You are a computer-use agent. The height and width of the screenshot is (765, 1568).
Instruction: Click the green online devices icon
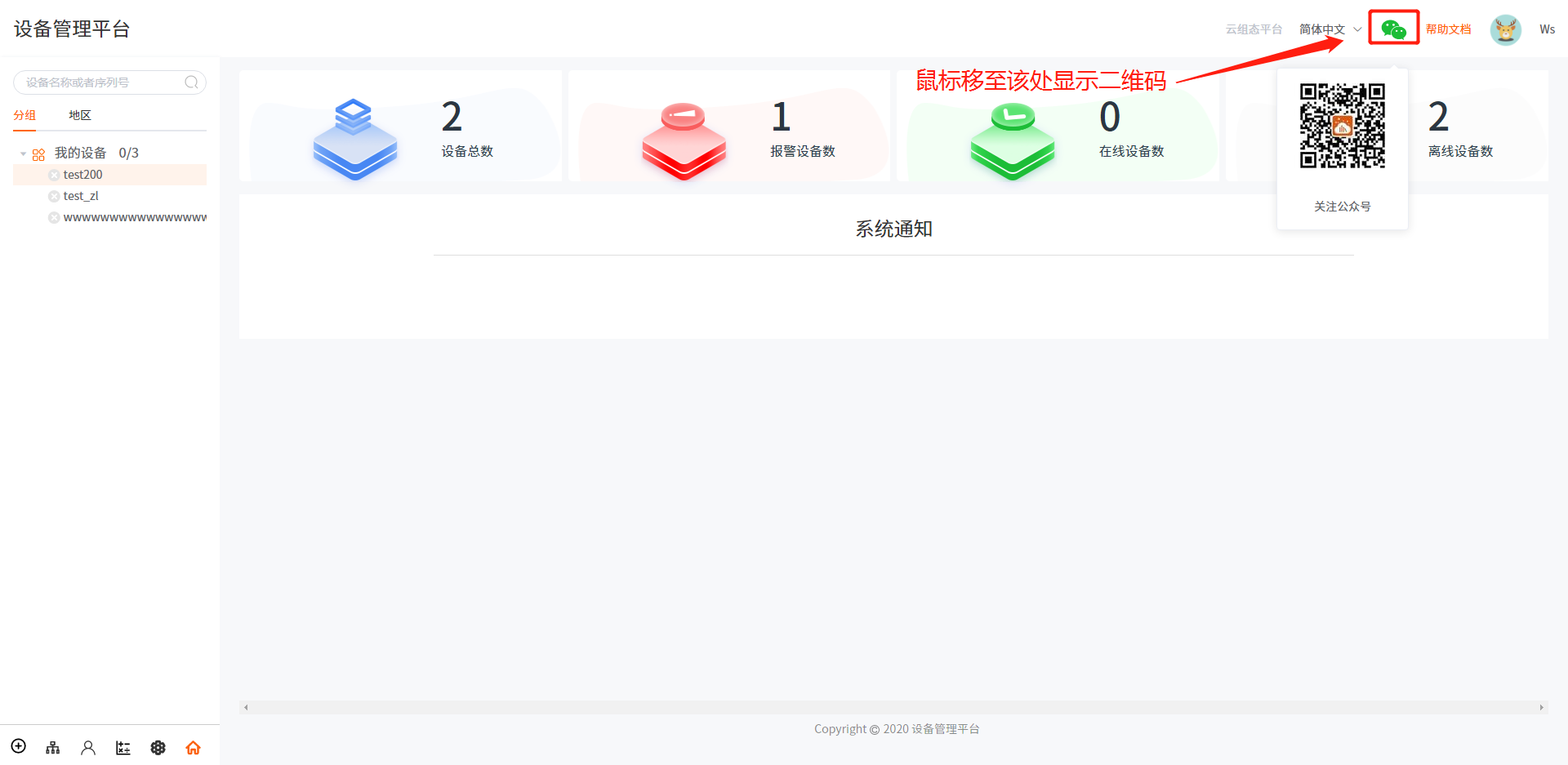1013,140
